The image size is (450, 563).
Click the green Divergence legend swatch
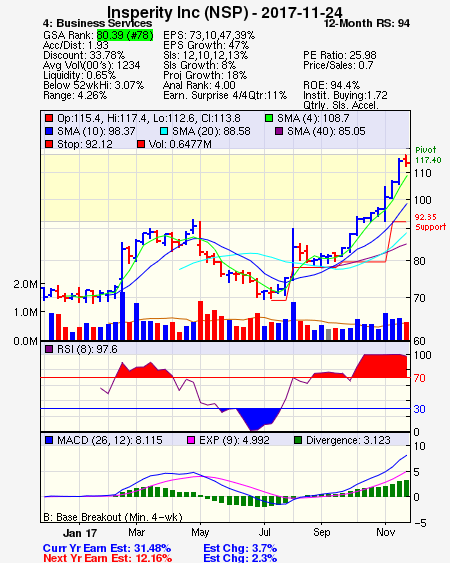click(x=298, y=440)
